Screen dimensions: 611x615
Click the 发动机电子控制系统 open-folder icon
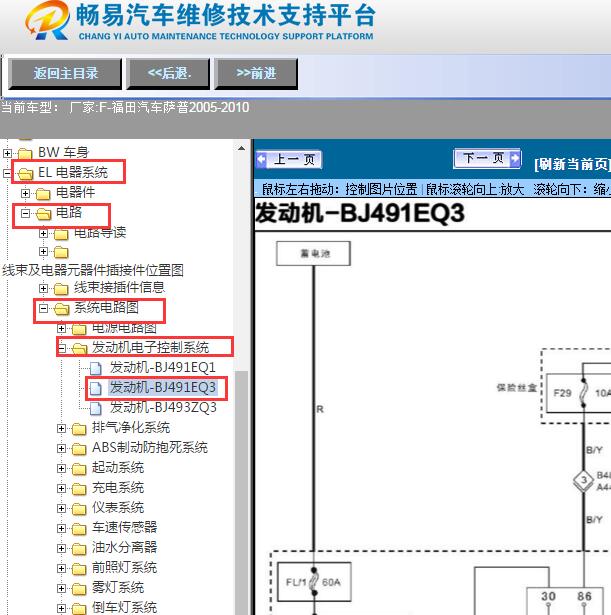79,348
